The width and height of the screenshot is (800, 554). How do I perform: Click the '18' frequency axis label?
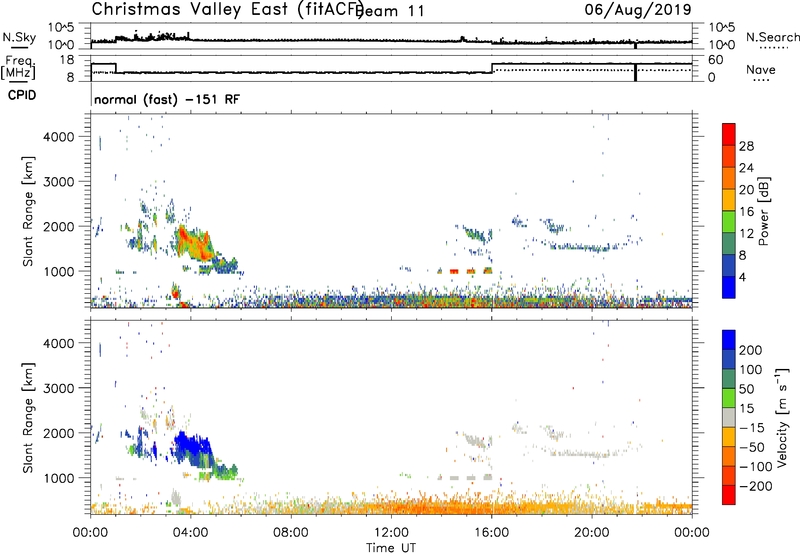67,60
